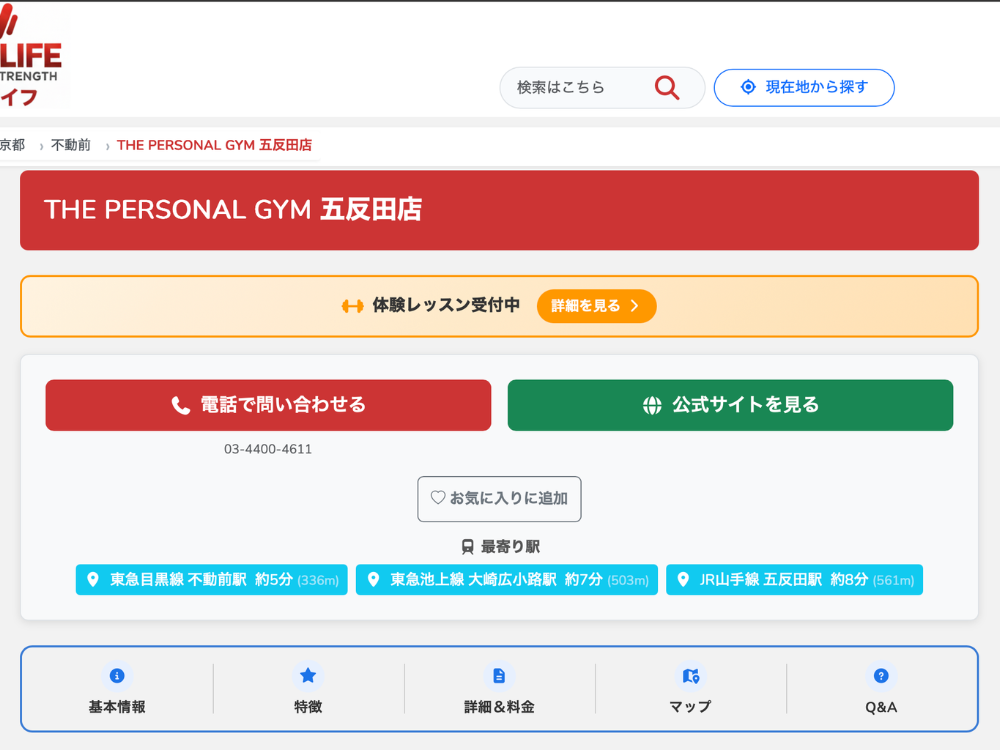Open Q&A tab
This screenshot has height=750, width=1000.
(x=881, y=689)
